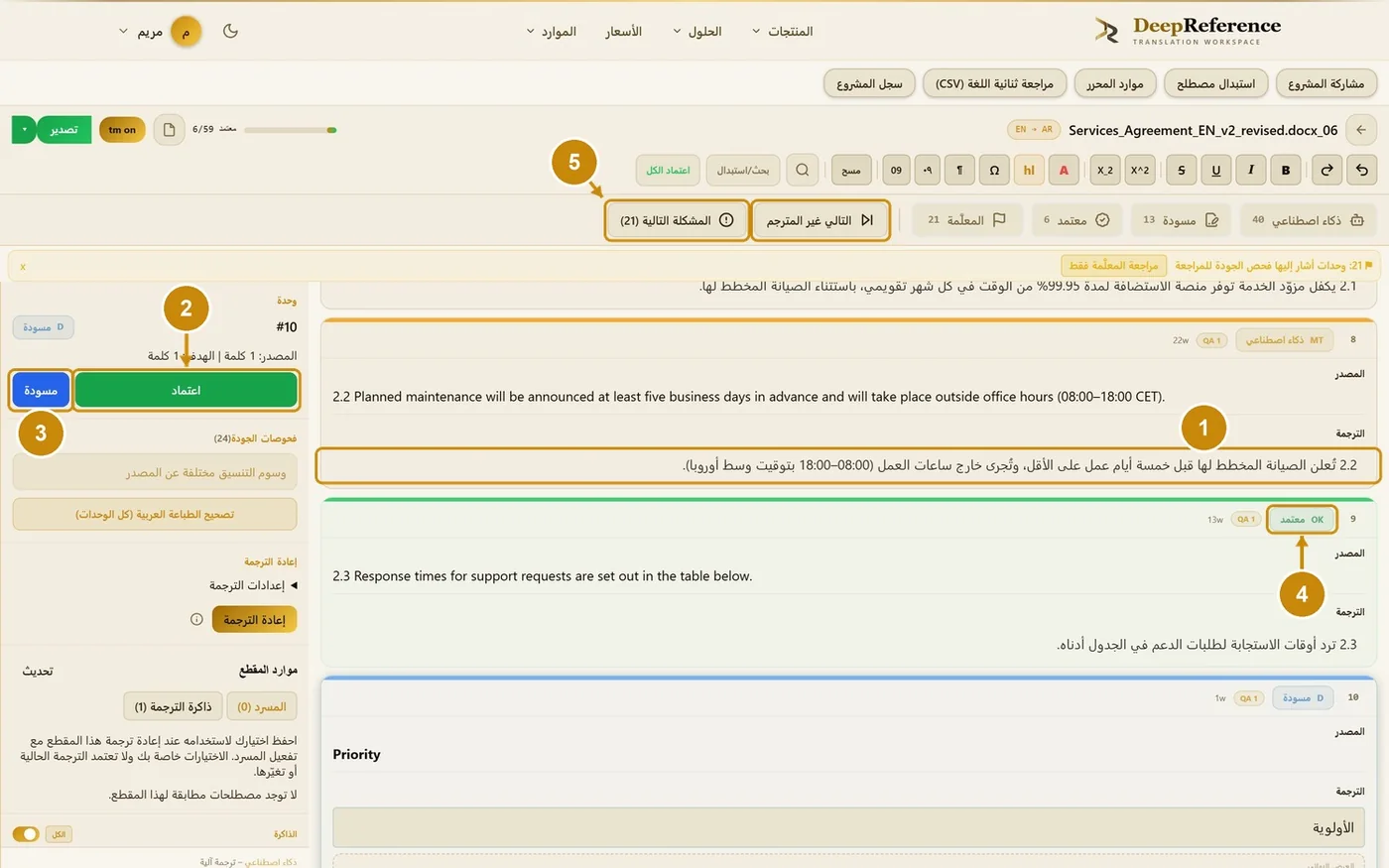Open the مريم user account menu
The width and height of the screenshot is (1389, 868).
[x=160, y=32]
